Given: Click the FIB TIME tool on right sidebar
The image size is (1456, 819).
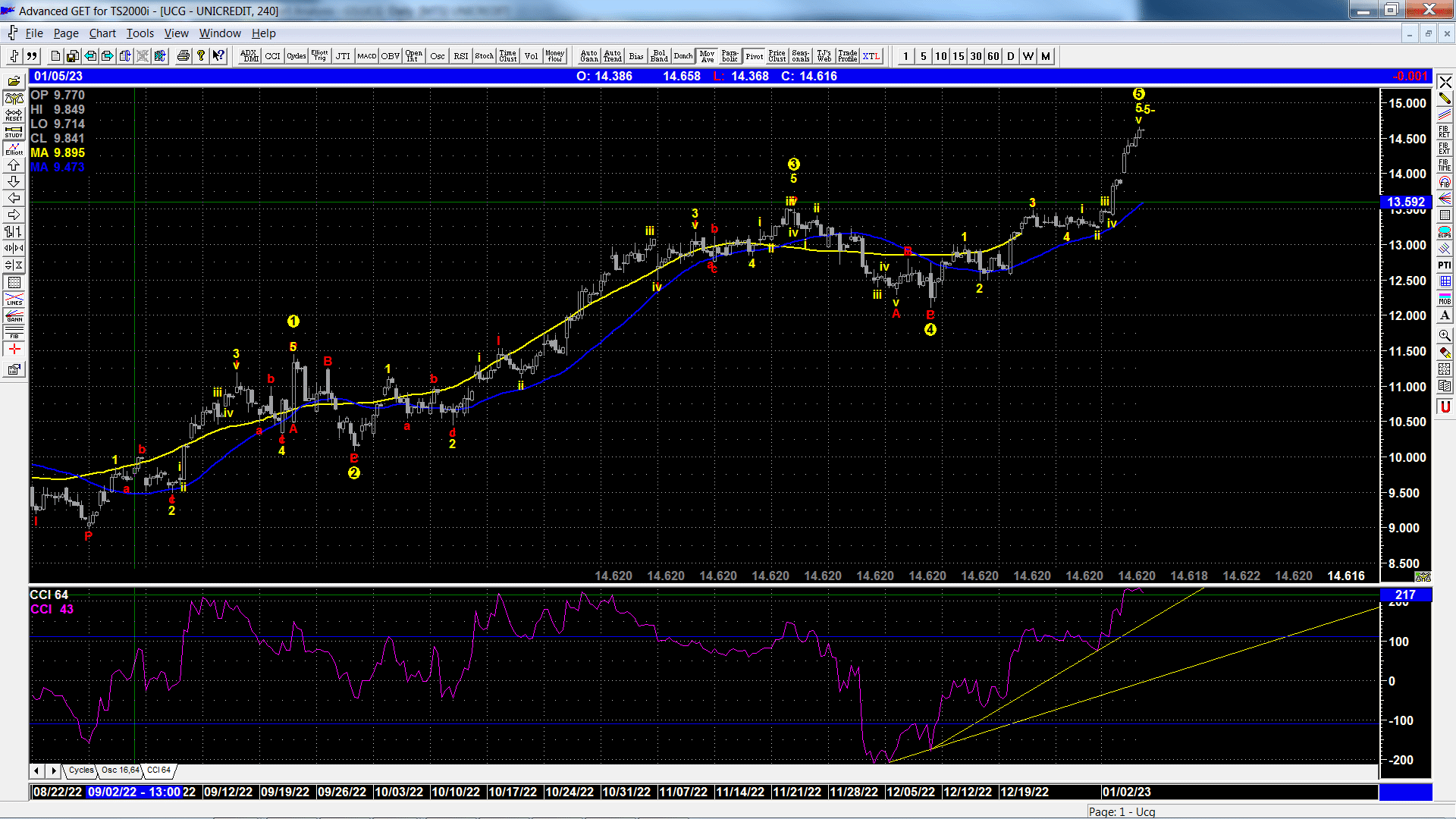Looking at the screenshot, I should pyautogui.click(x=1445, y=165).
